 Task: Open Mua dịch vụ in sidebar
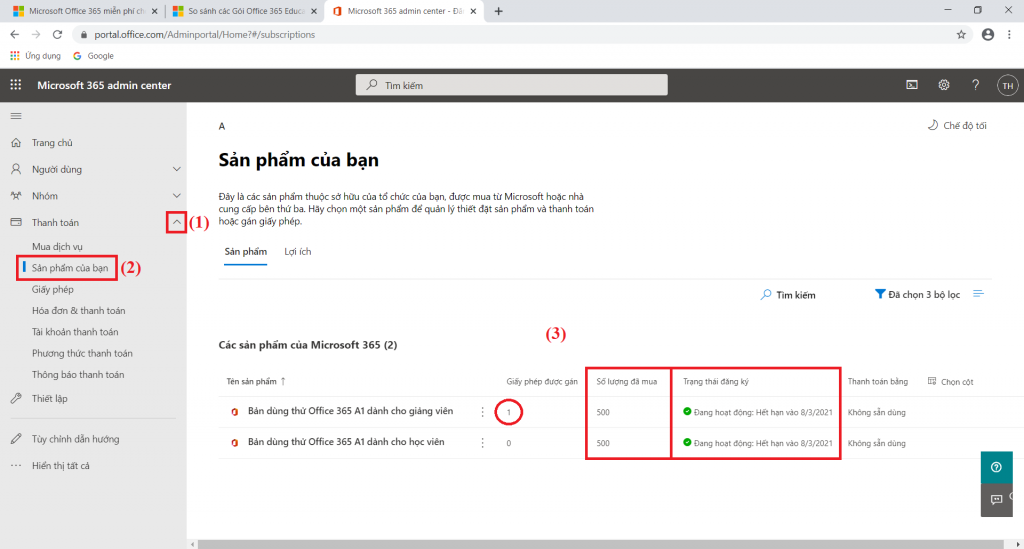tap(57, 246)
